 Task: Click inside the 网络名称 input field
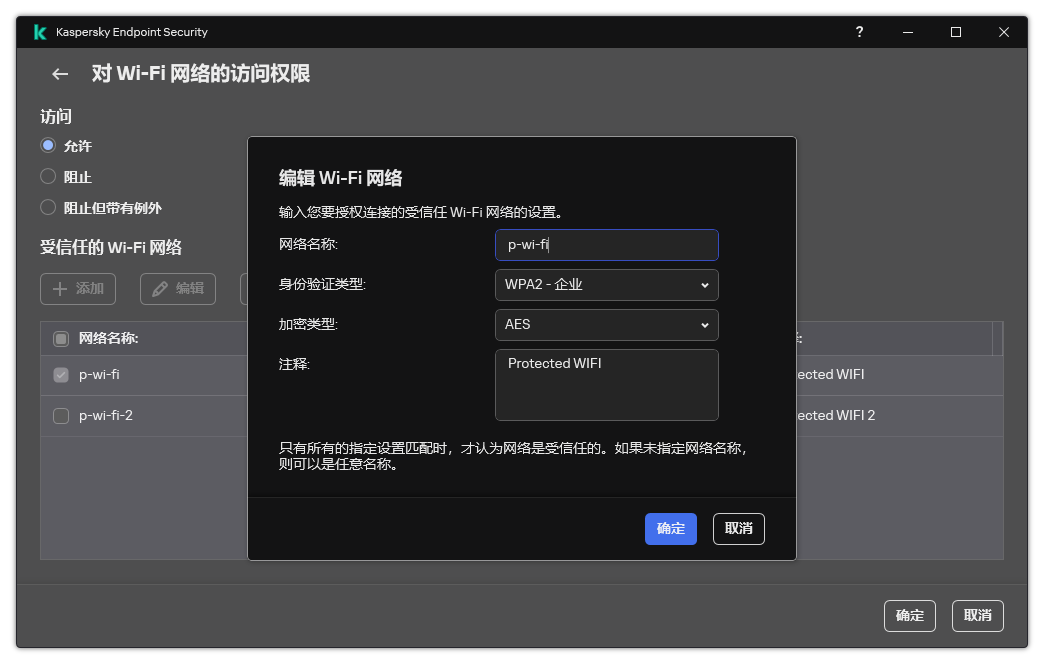coord(606,245)
